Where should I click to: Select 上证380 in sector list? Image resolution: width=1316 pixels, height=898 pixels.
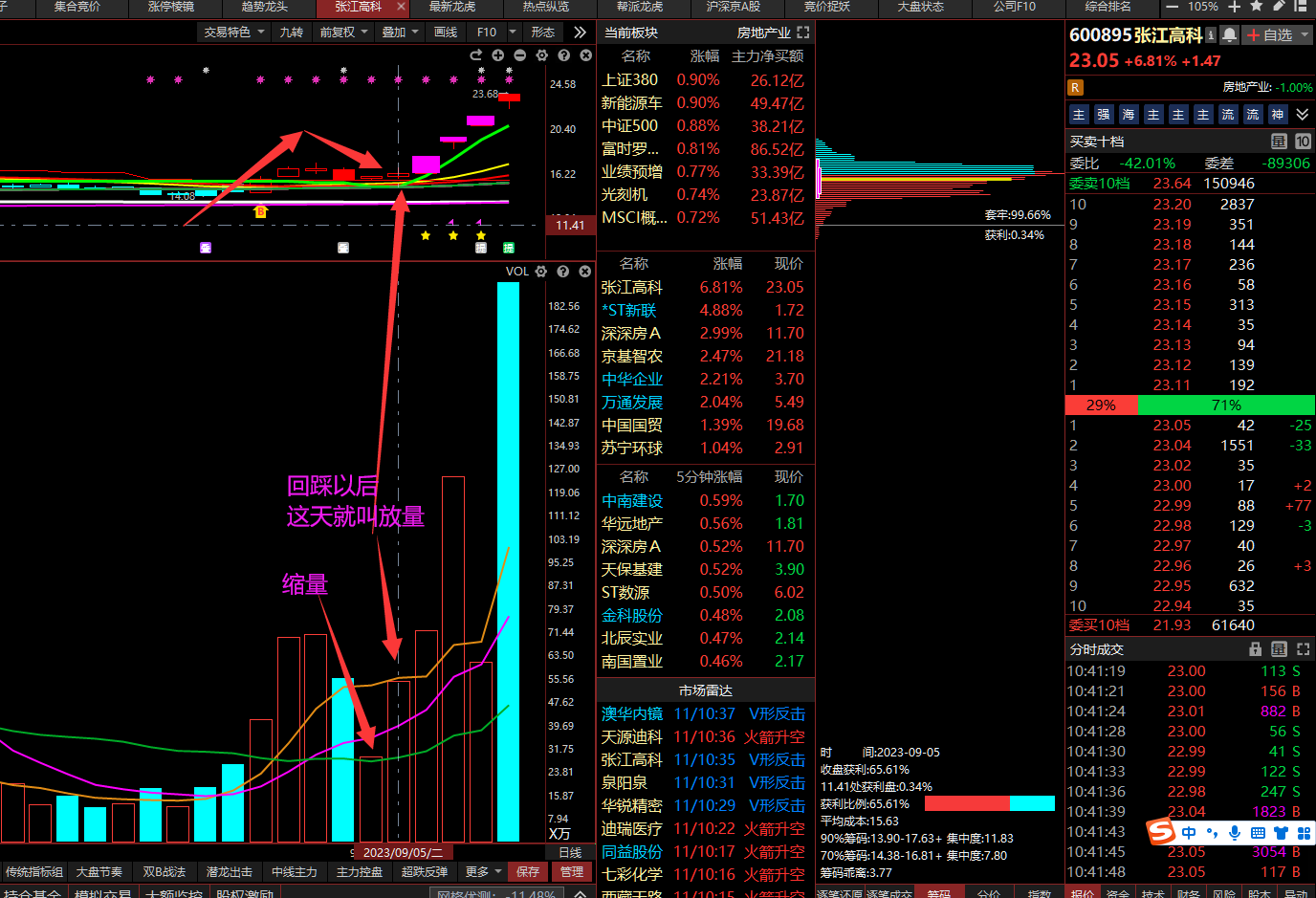[629, 80]
